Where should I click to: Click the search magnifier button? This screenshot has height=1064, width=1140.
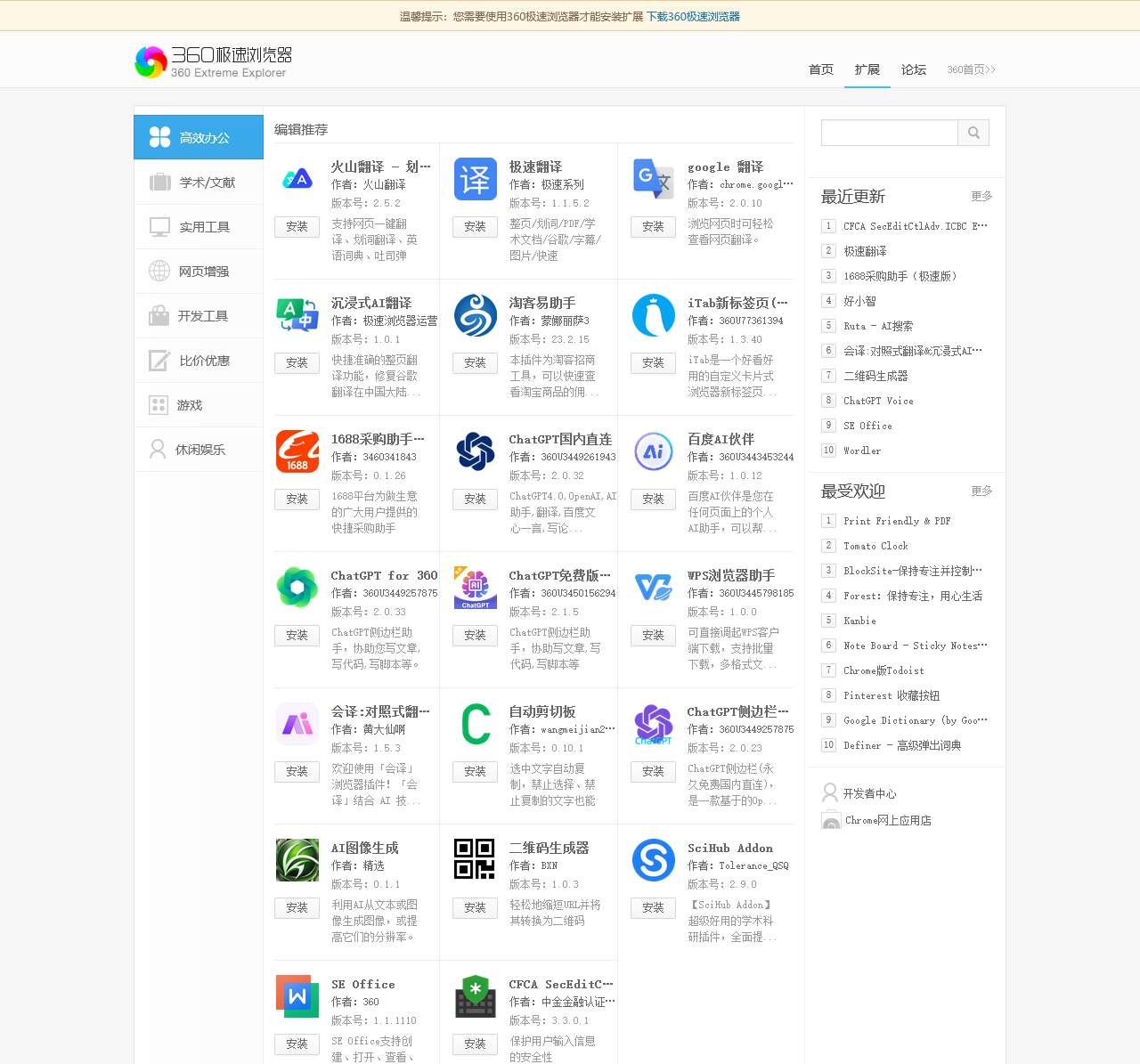973,133
